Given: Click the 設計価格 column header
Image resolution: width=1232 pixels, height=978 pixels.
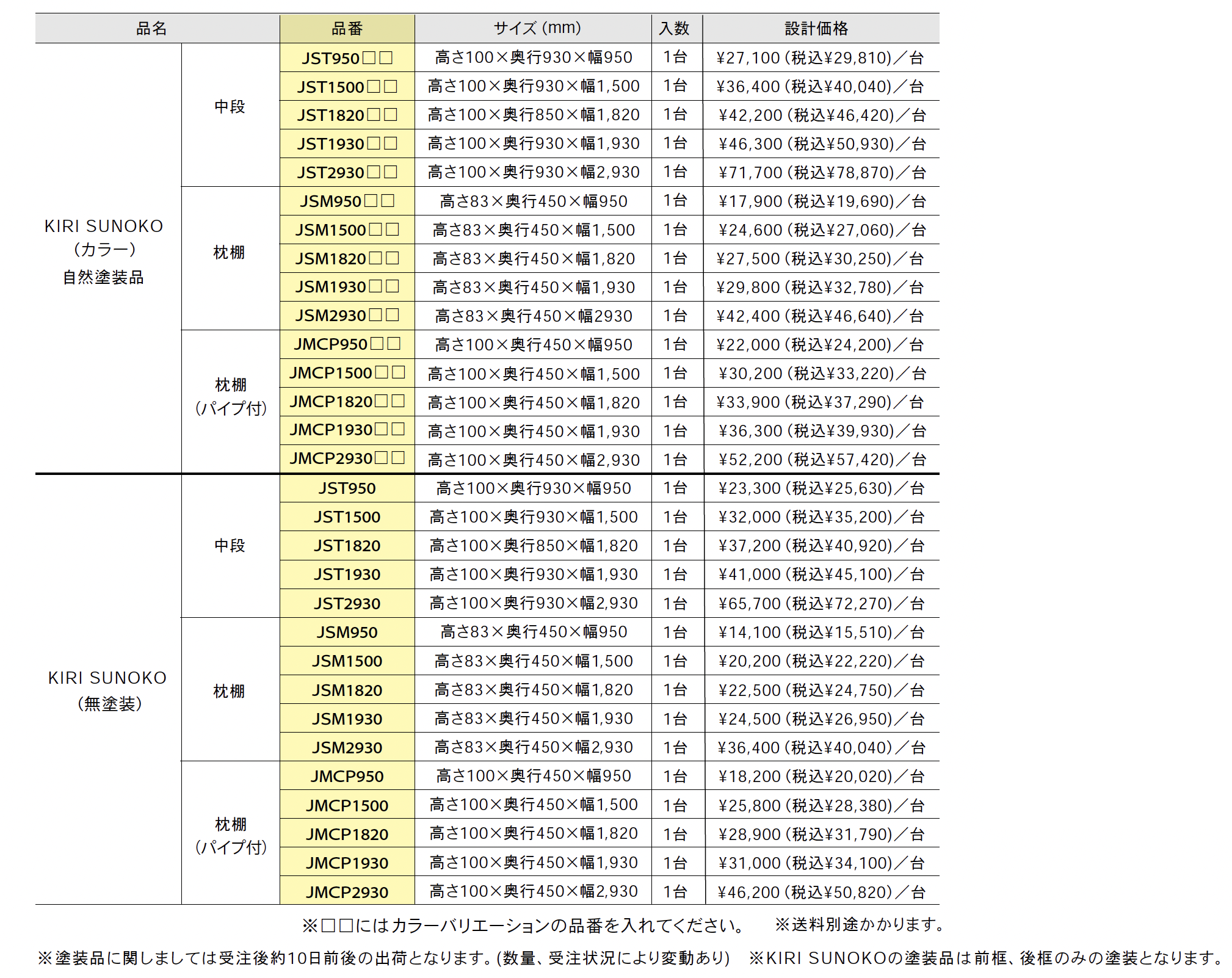Looking at the screenshot, I should tap(816, 29).
